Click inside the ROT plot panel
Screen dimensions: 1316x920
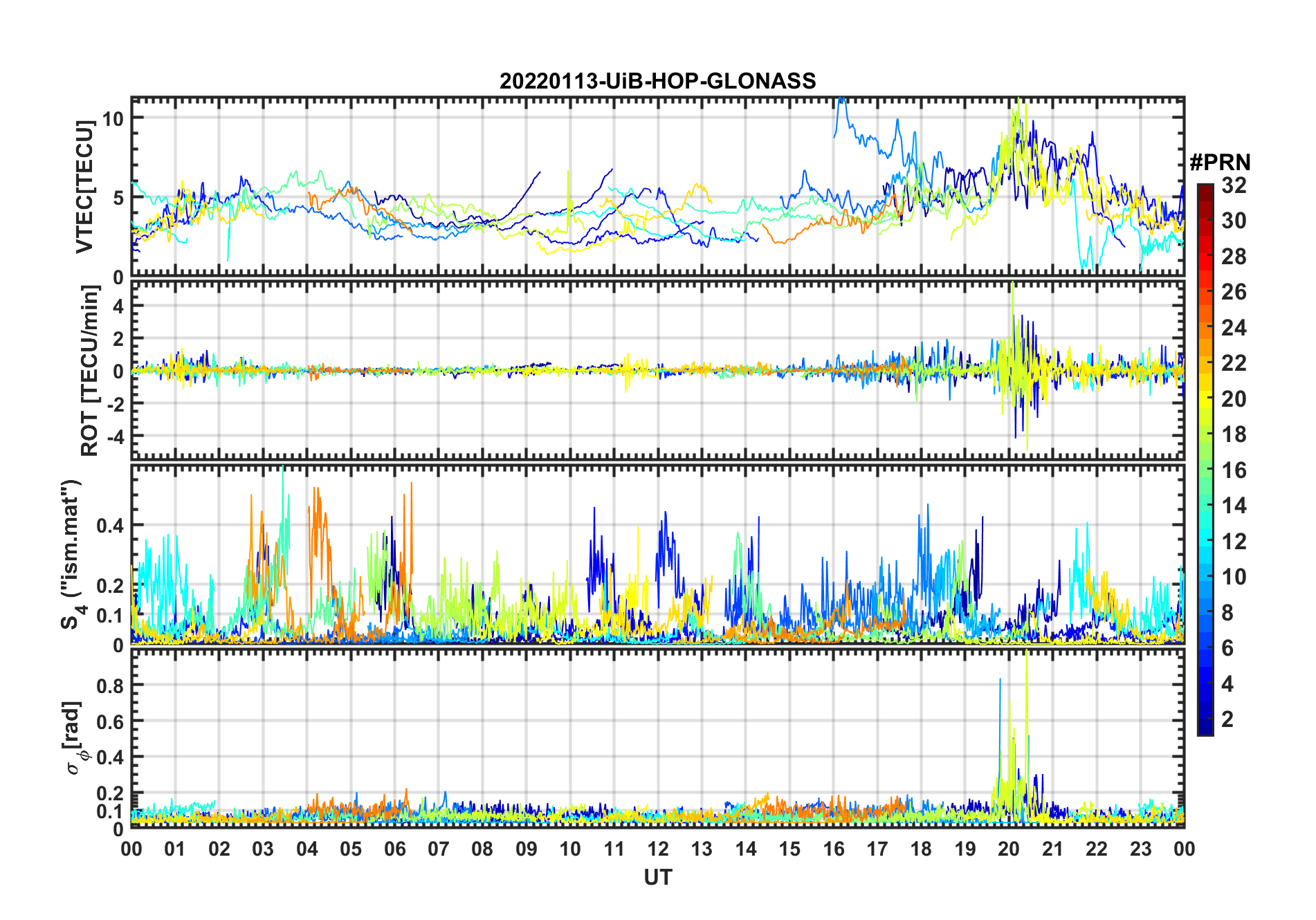pyautogui.click(x=657, y=370)
